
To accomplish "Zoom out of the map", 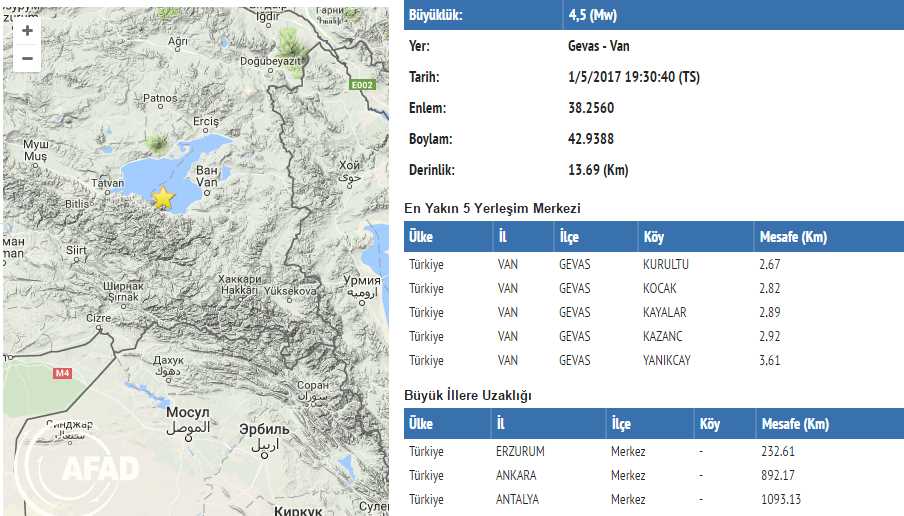I will pyautogui.click(x=27, y=59).
